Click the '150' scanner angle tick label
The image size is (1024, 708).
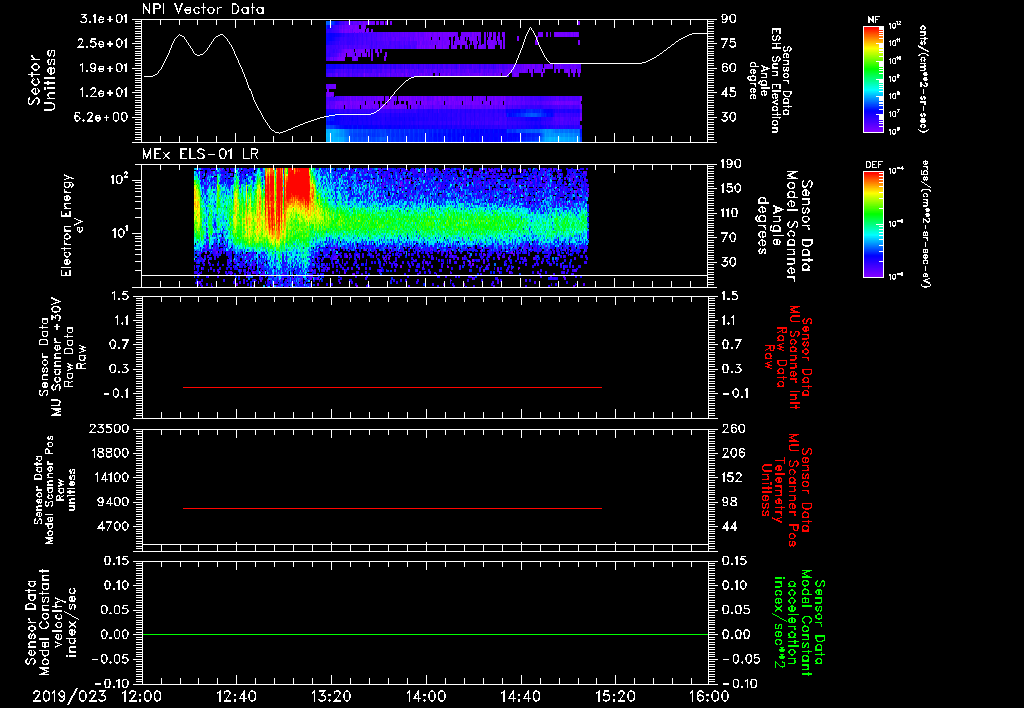point(732,189)
